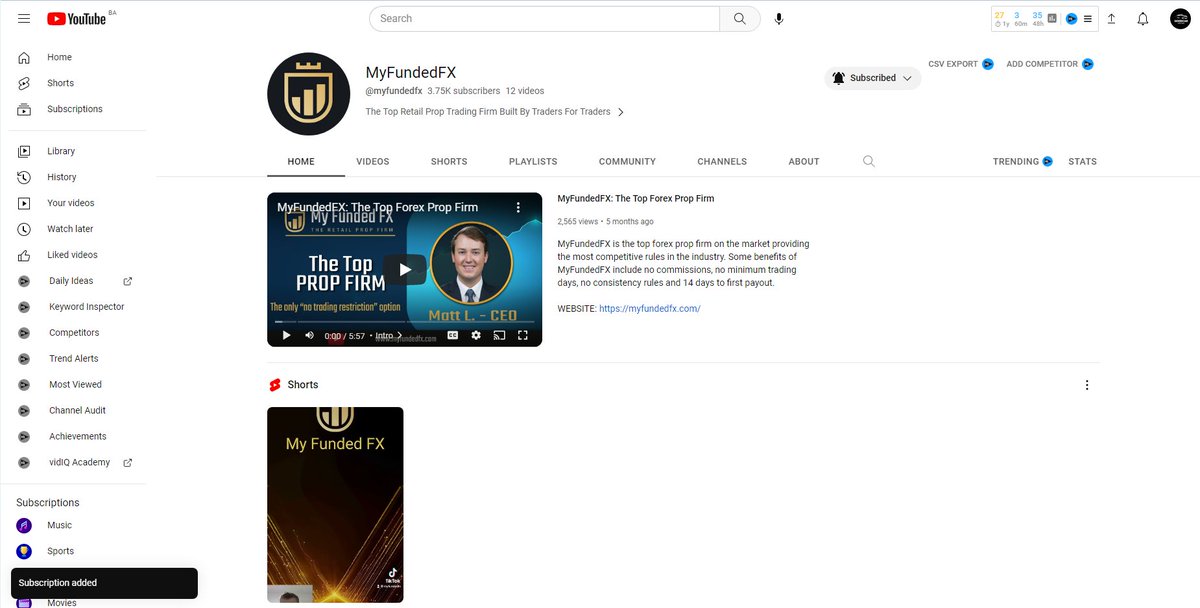1200x608 pixels.
Task: Switch to the COMMUNITY tab
Action: click(627, 161)
